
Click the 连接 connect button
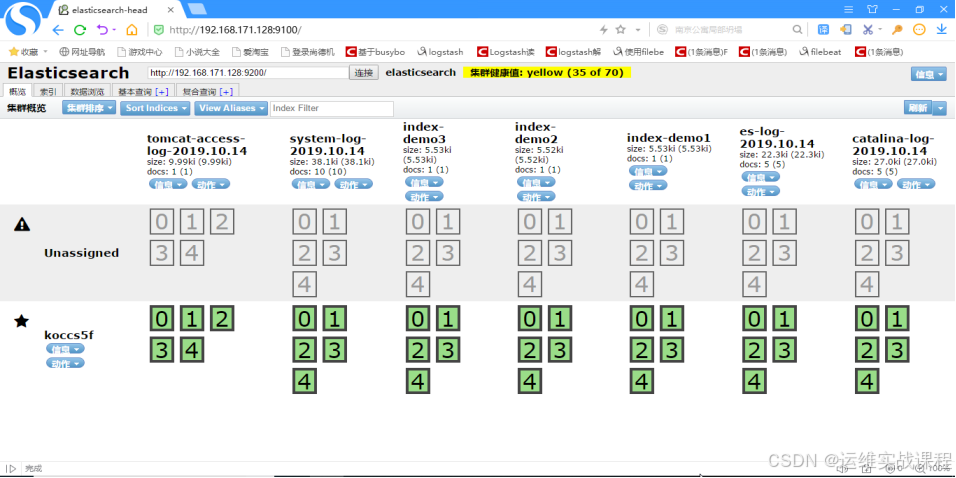[x=364, y=73]
